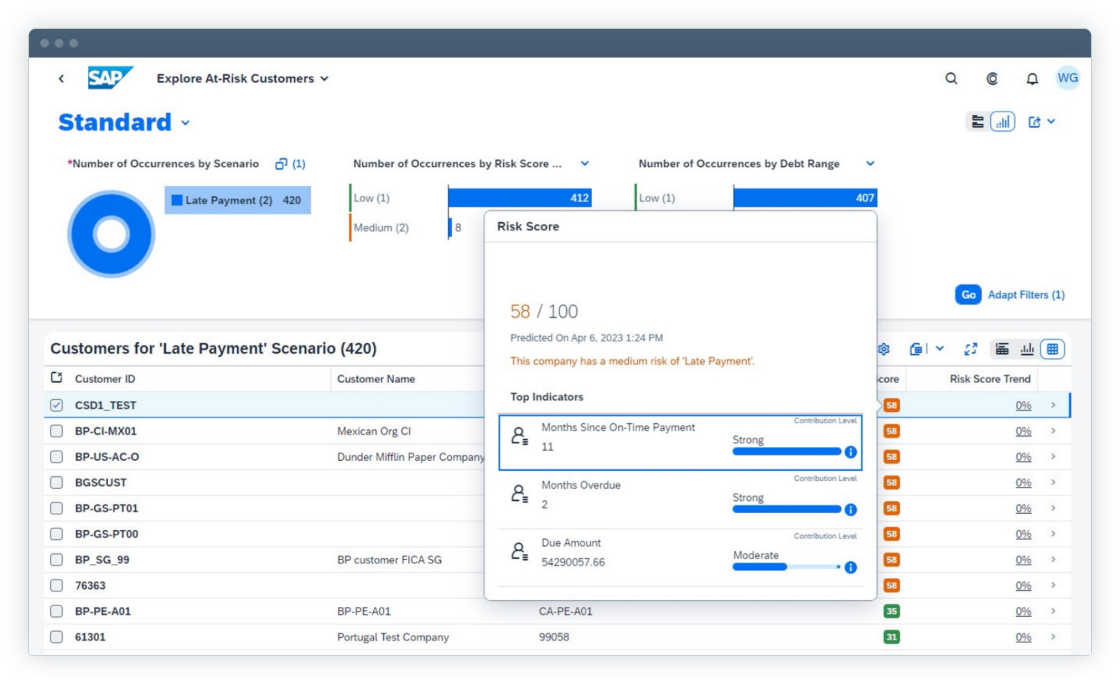
Task: Click person icon of Months Overdue indicator
Action: [519, 494]
